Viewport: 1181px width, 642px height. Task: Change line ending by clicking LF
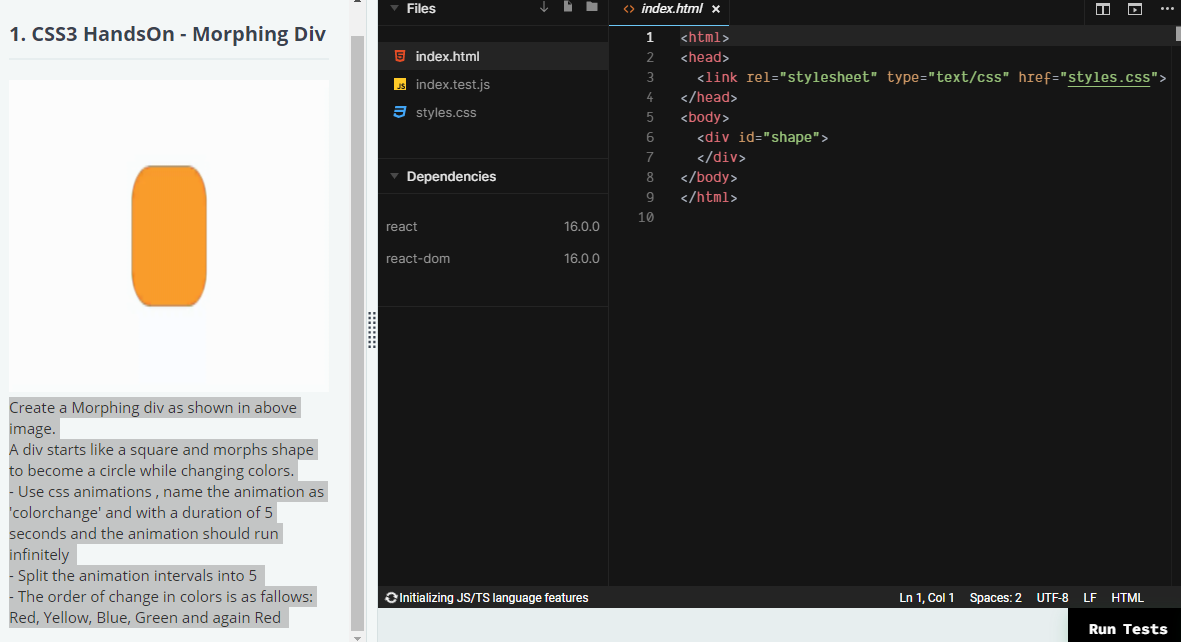[1090, 597]
